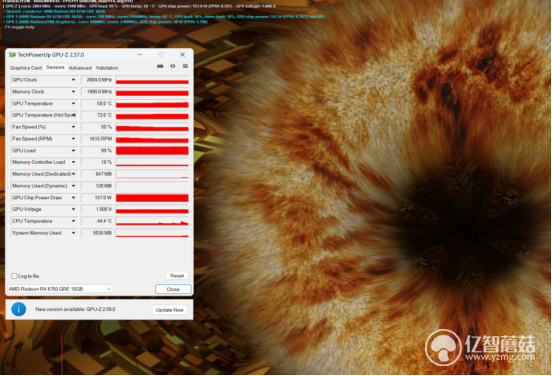Image resolution: width=552 pixels, height=376 pixels.
Task: Close the GPU-Z window with X
Action: (182, 55)
